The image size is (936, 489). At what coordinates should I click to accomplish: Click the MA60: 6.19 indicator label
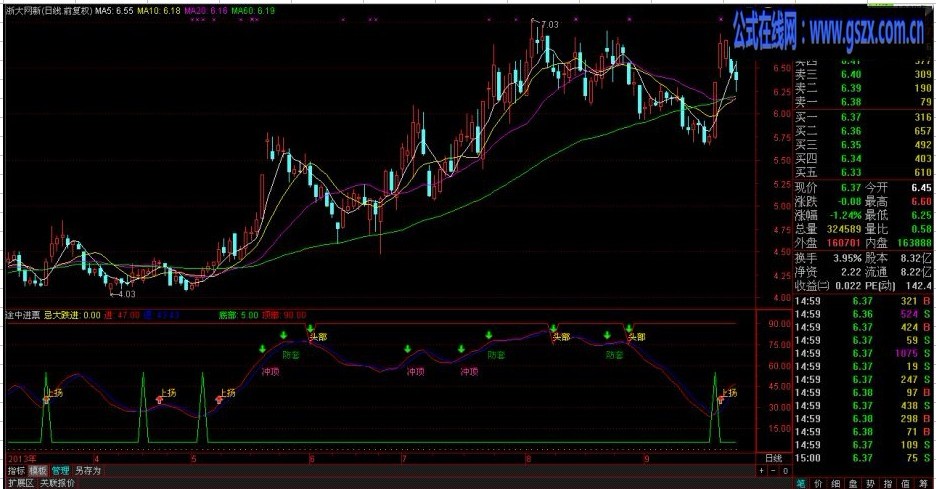click(253, 11)
